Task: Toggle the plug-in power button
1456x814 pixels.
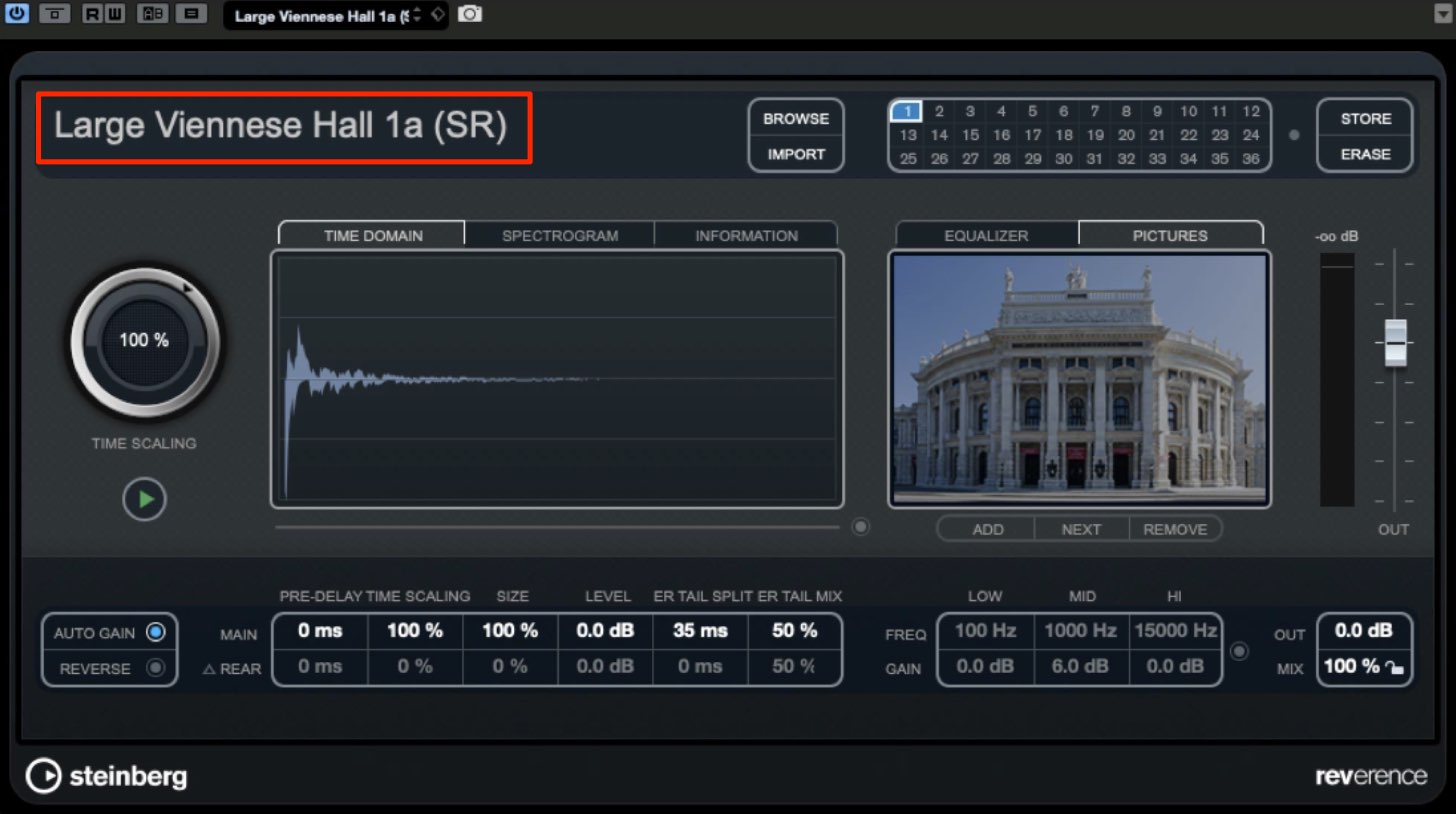Action: tap(17, 14)
